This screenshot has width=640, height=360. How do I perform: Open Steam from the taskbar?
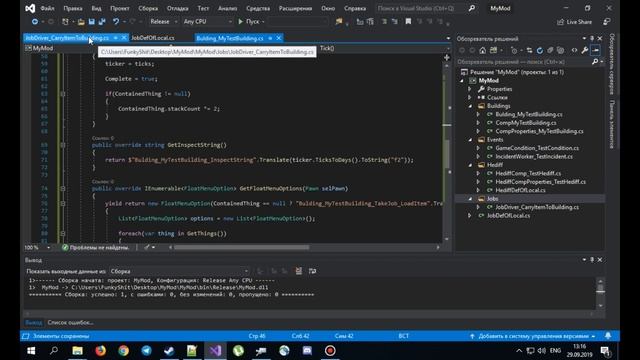click(x=169, y=351)
